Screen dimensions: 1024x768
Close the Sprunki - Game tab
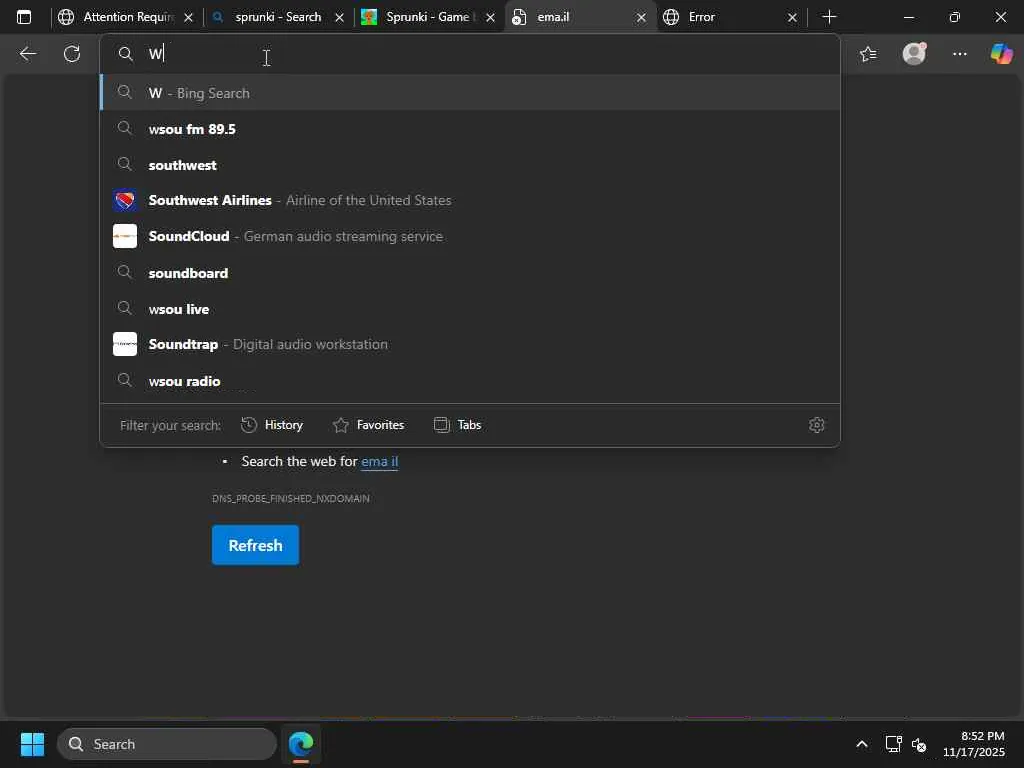pyautogui.click(x=490, y=18)
